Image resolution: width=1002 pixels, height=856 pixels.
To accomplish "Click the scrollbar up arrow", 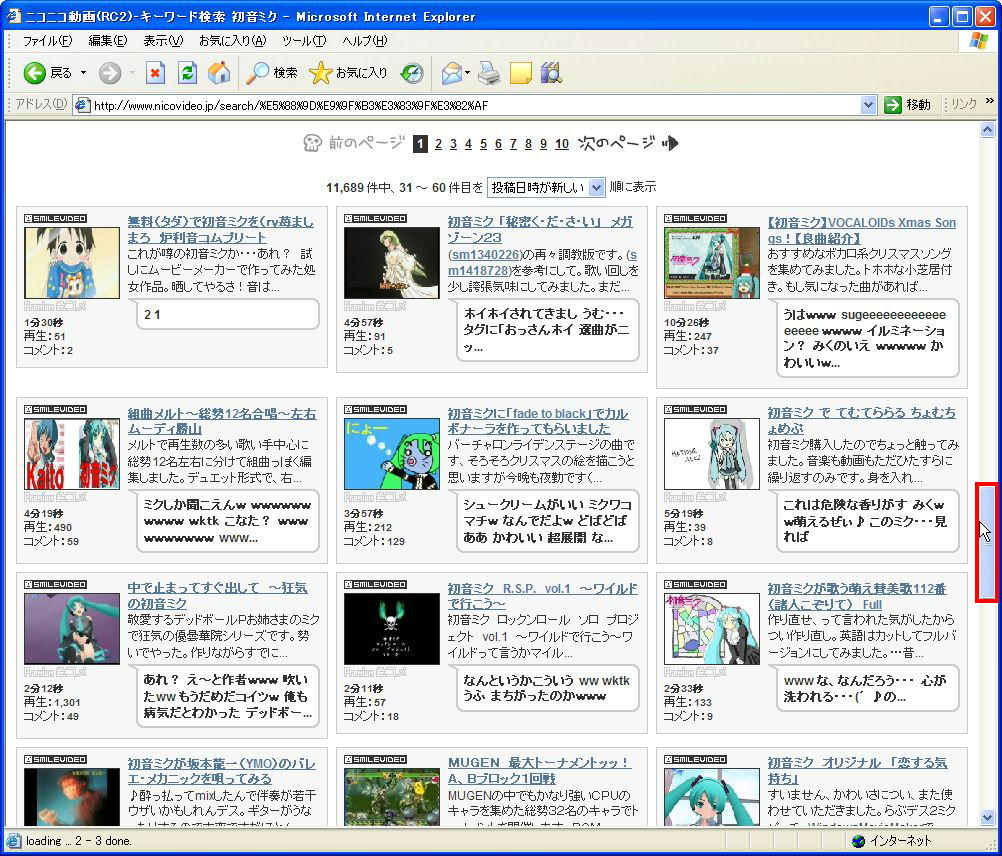I will (x=987, y=130).
